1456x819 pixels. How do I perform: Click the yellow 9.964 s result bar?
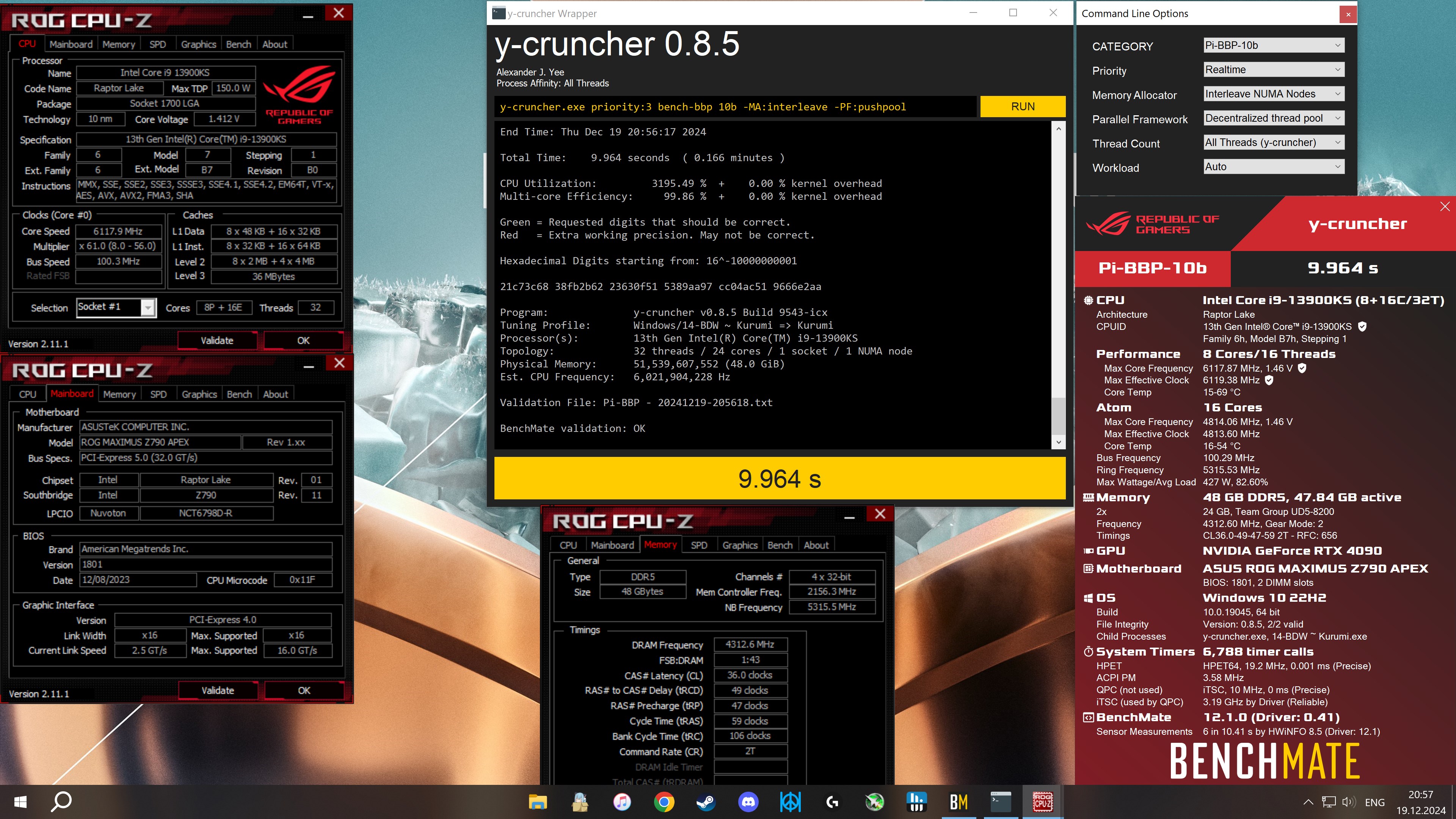pos(780,478)
